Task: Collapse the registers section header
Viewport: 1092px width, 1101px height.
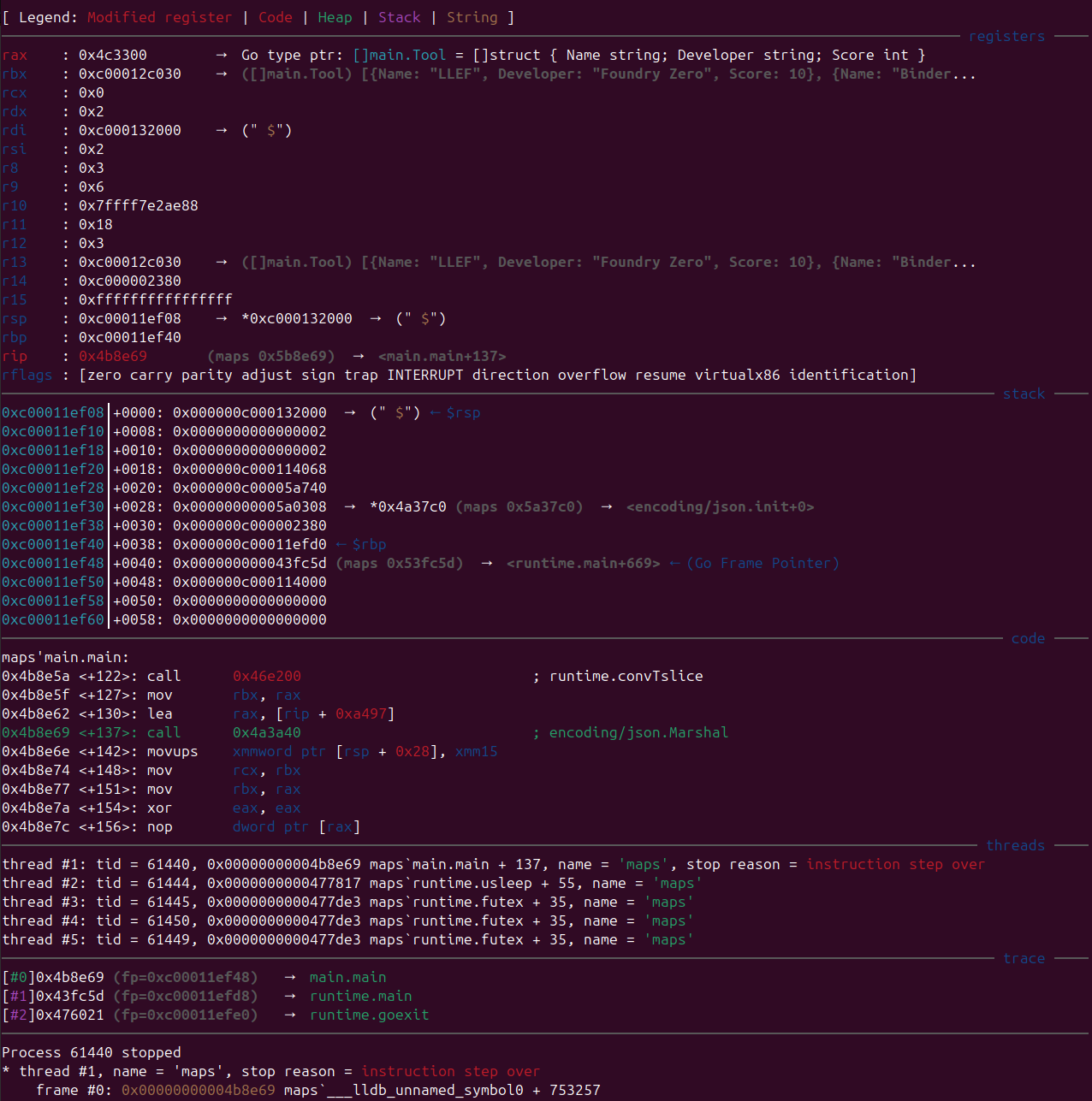Action: click(1006, 36)
